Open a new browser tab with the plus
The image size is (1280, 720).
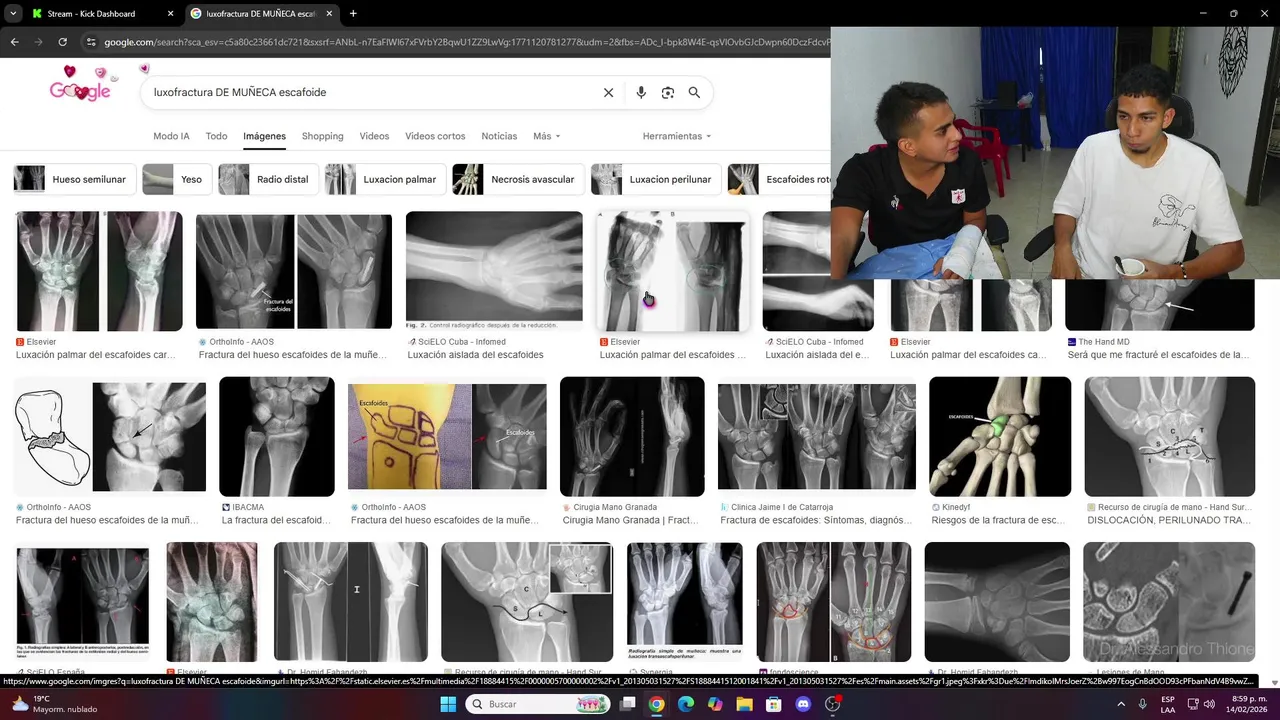[x=353, y=14]
